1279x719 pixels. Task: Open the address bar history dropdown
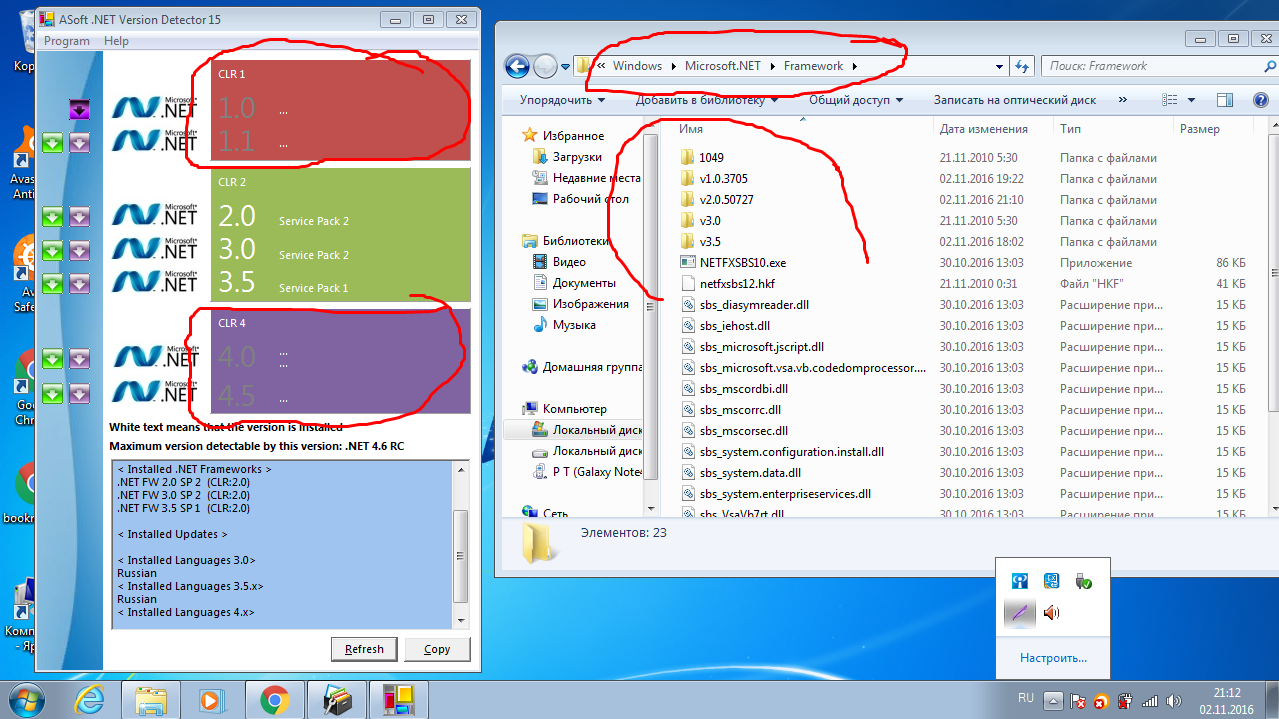pos(999,66)
